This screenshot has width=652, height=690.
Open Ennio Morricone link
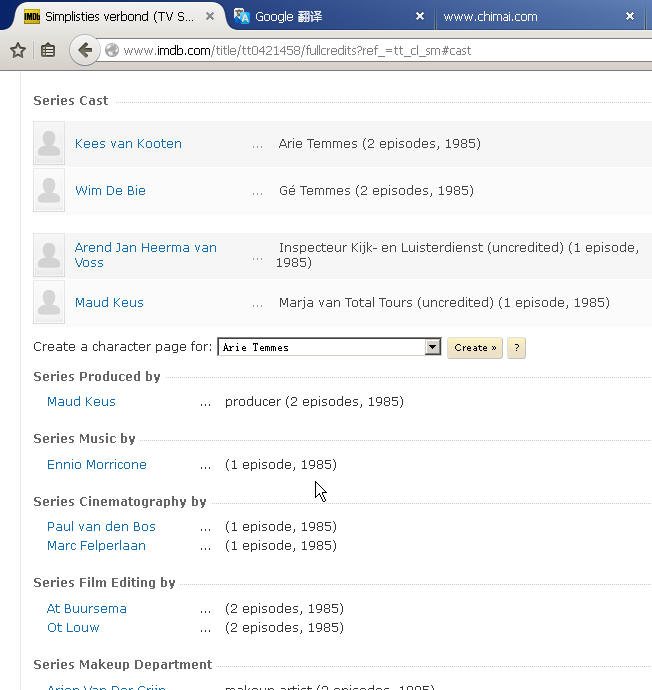(97, 465)
